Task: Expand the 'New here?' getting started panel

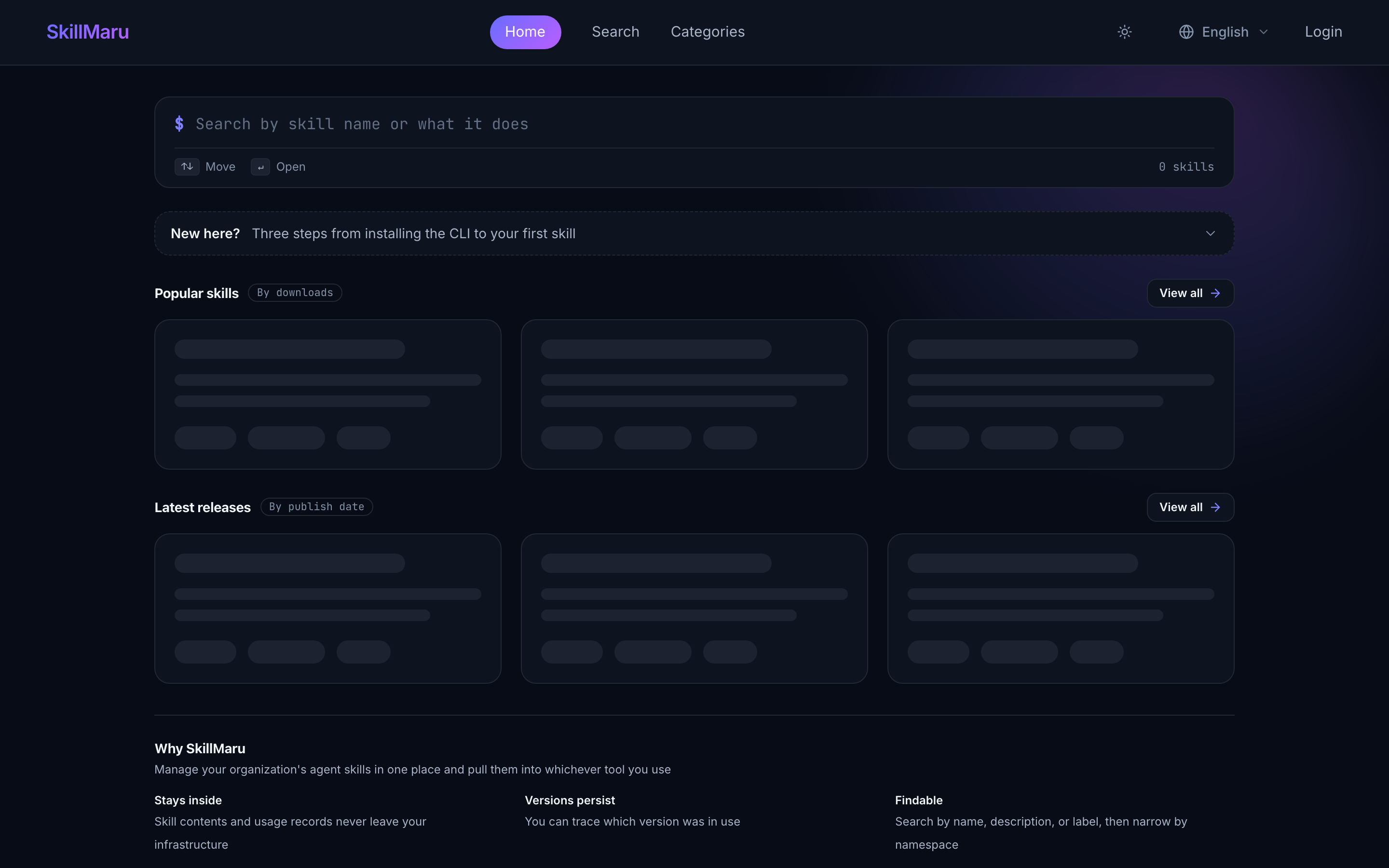Action: coord(694,234)
